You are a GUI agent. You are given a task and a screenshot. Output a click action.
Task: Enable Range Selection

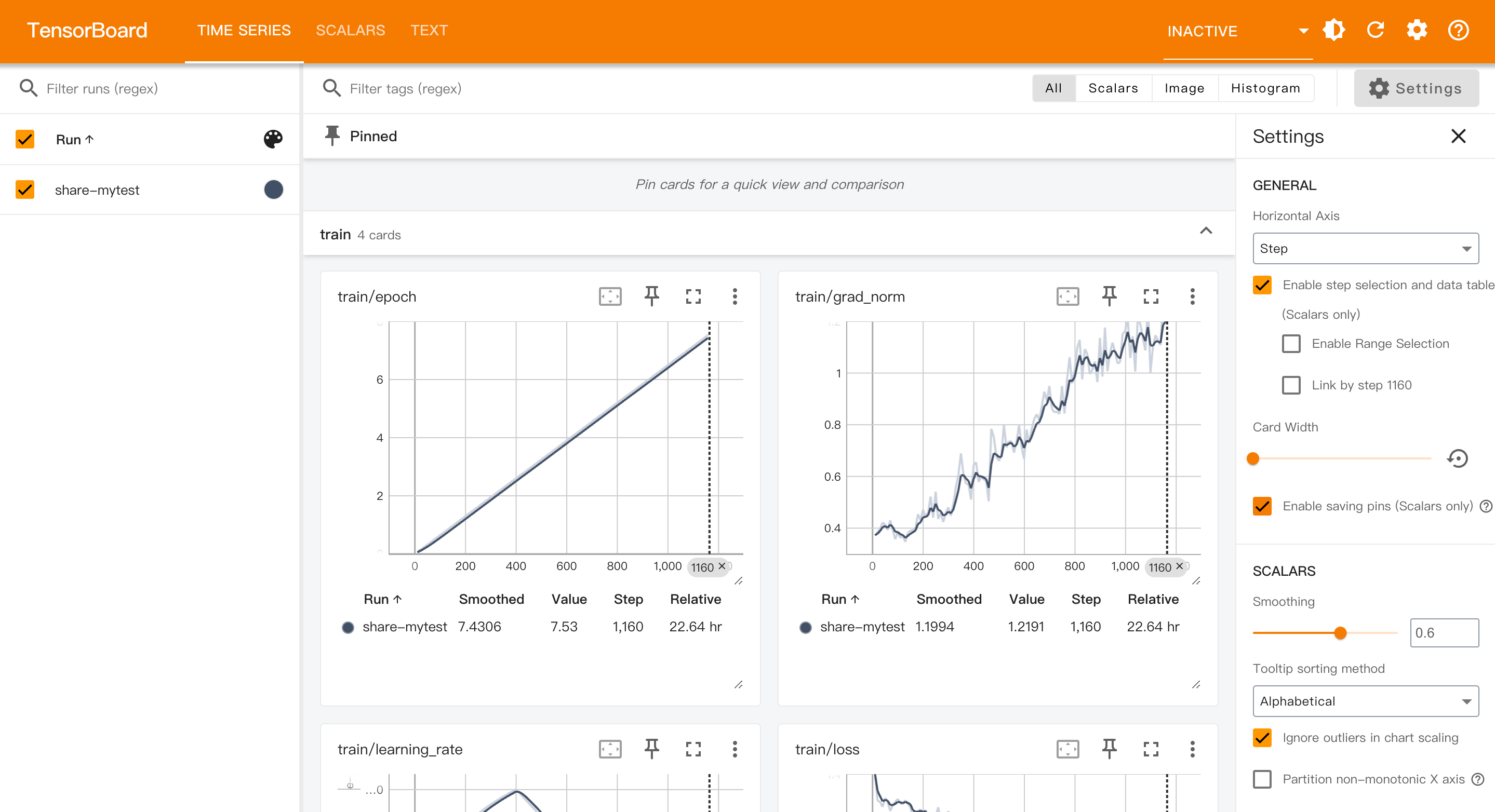coord(1291,343)
